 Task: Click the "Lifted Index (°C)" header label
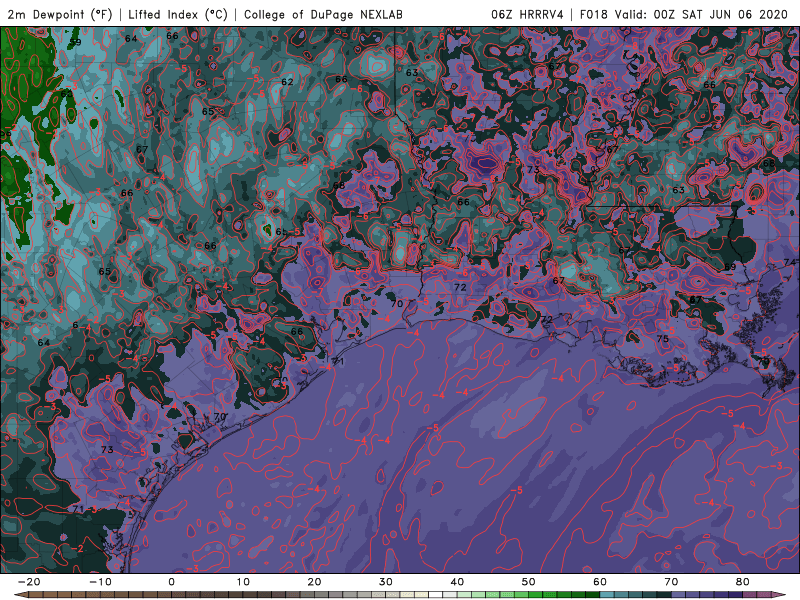(178, 14)
